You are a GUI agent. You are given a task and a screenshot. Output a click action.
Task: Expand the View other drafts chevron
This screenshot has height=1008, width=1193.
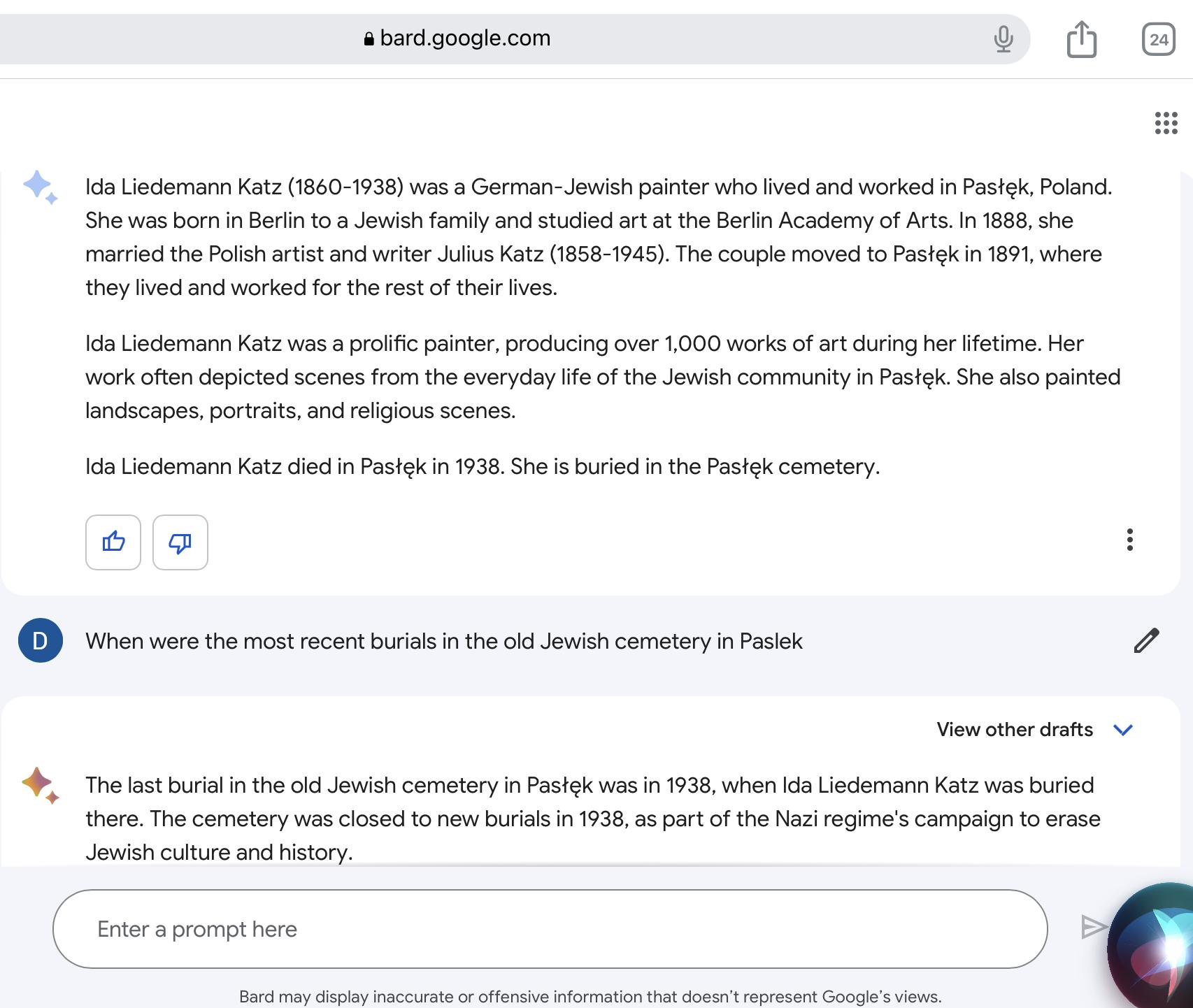1123,730
